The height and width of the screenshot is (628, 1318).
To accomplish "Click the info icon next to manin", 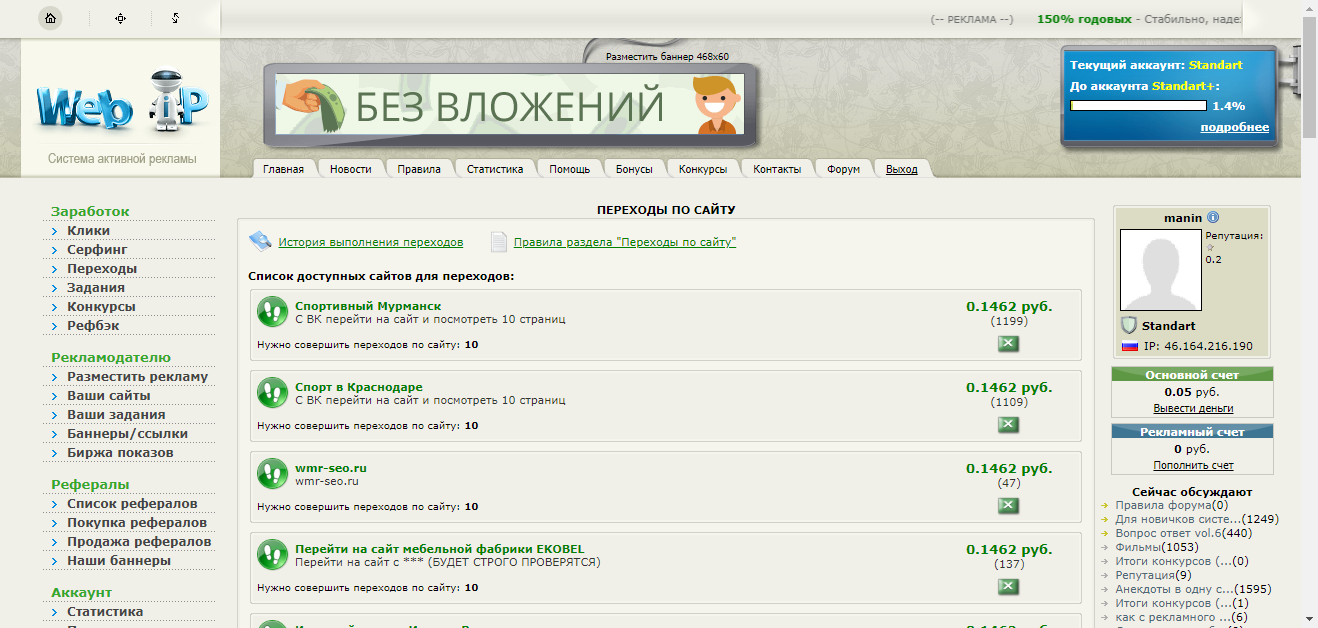I will (x=1213, y=217).
